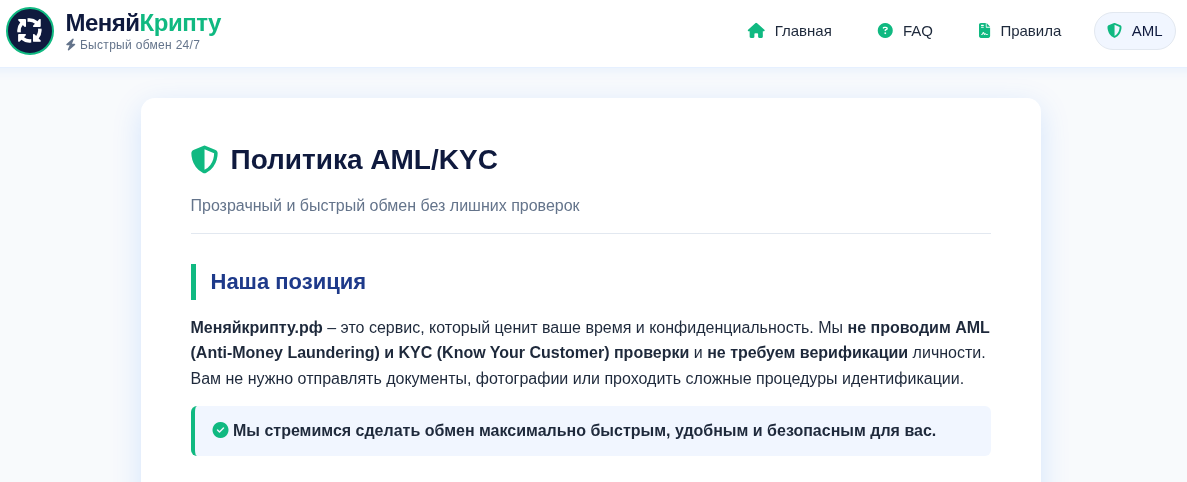Viewport: 1187px width, 482px height.
Task: Click the circular exchange arrows logo
Action: [x=30, y=31]
